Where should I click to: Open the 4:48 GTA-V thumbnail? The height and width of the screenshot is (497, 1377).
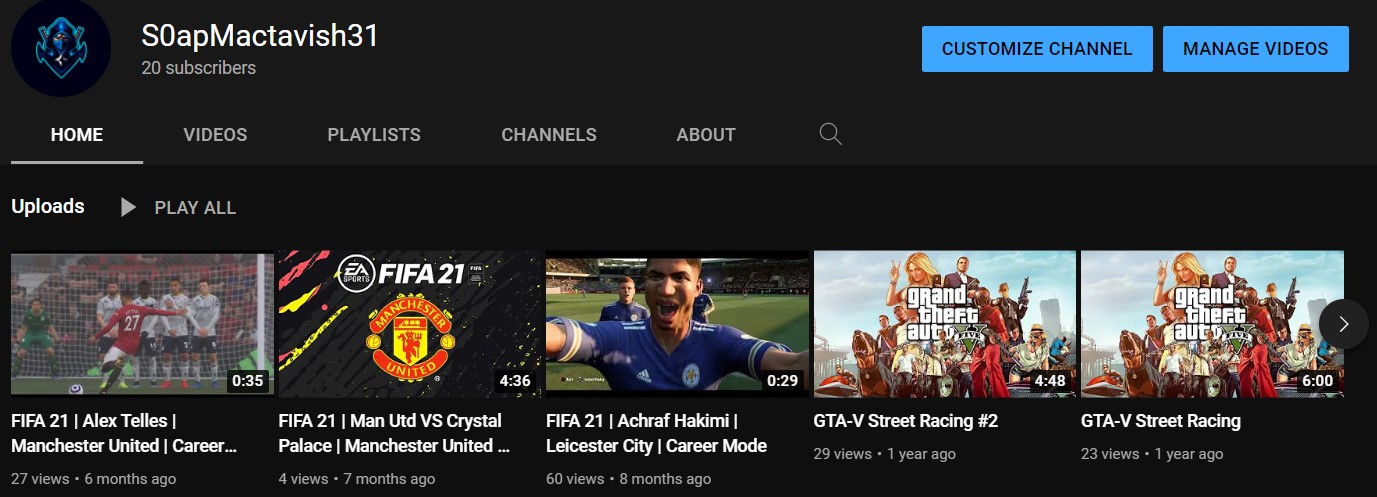click(945, 324)
